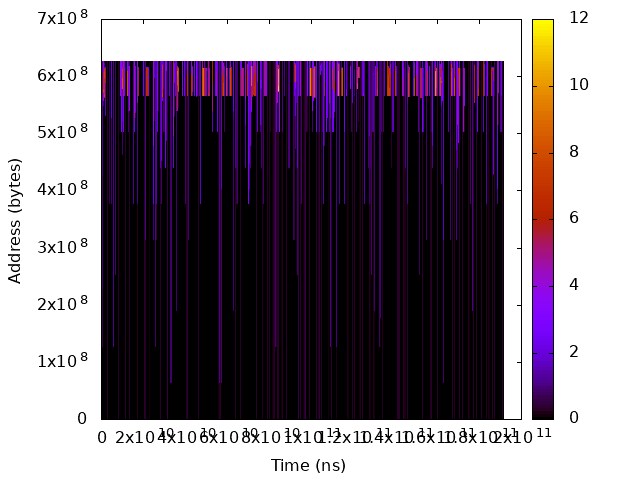This screenshot has width=640, height=480.
Task: Click the x-axis origin tick label 0
Action: pos(102,437)
